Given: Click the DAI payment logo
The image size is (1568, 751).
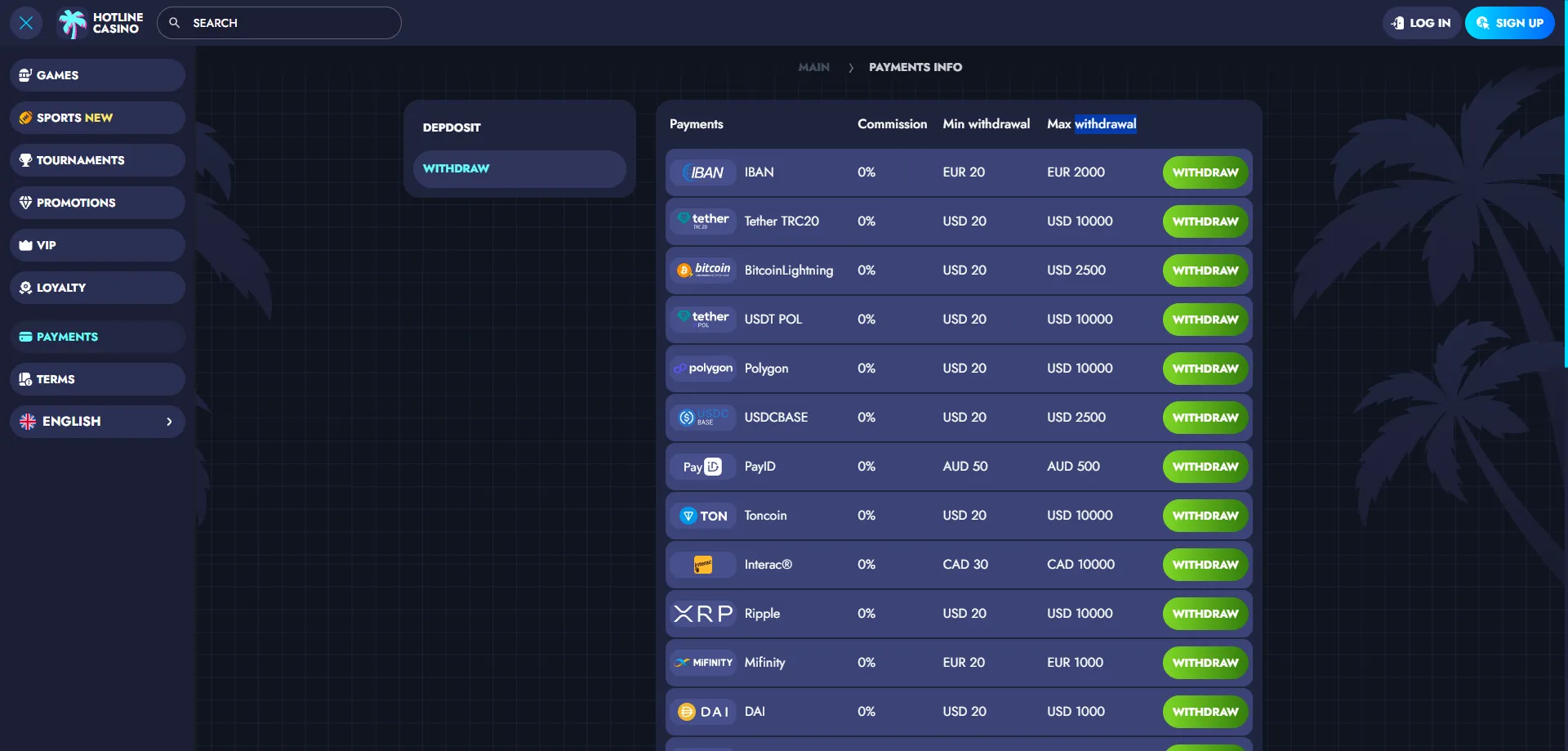Looking at the screenshot, I should [703, 712].
